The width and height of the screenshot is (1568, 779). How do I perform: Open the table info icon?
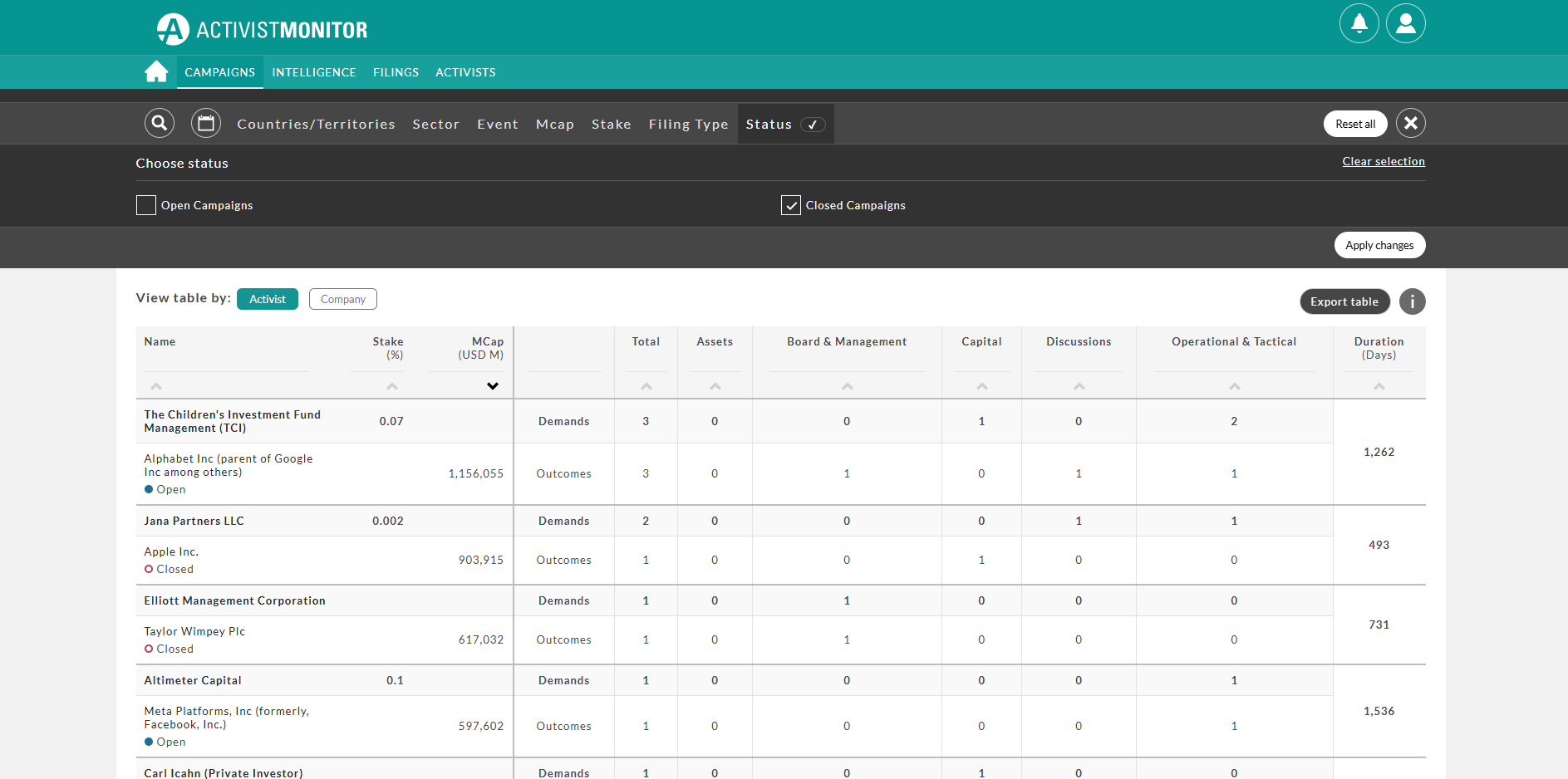point(1412,301)
